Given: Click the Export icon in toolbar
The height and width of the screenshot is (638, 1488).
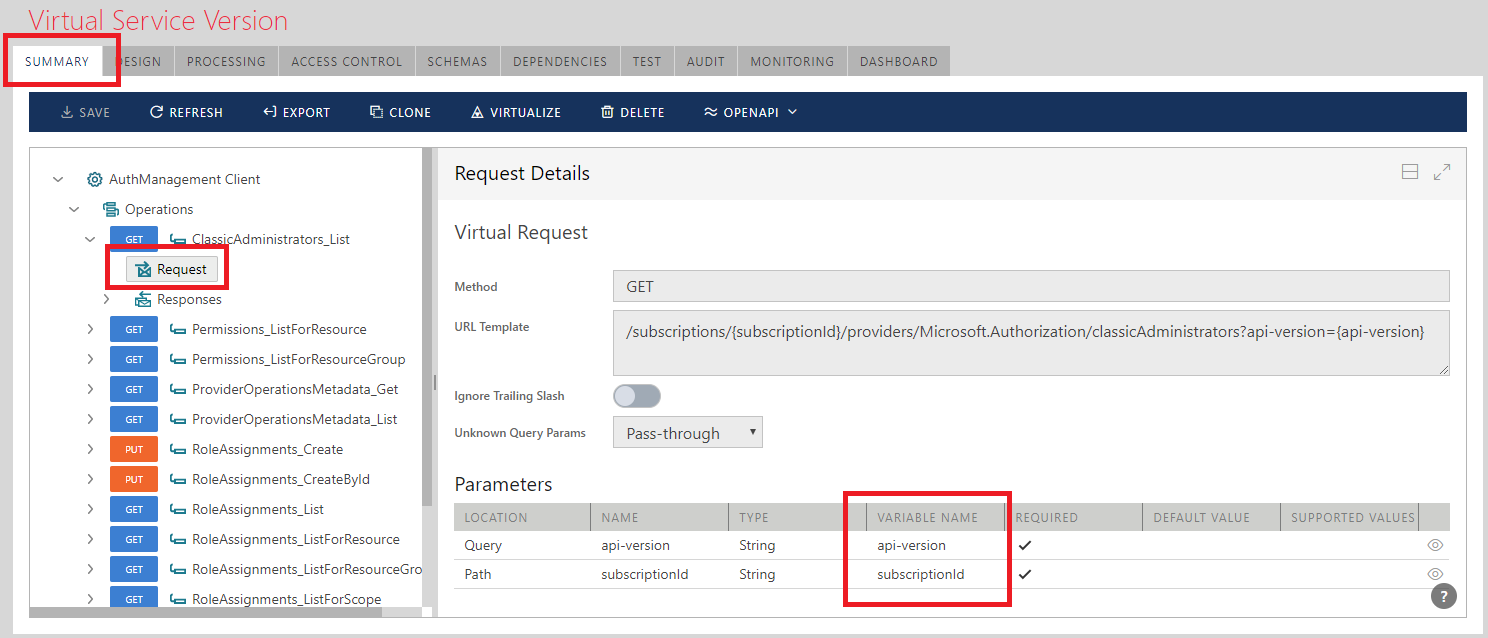Looking at the screenshot, I should pos(269,113).
